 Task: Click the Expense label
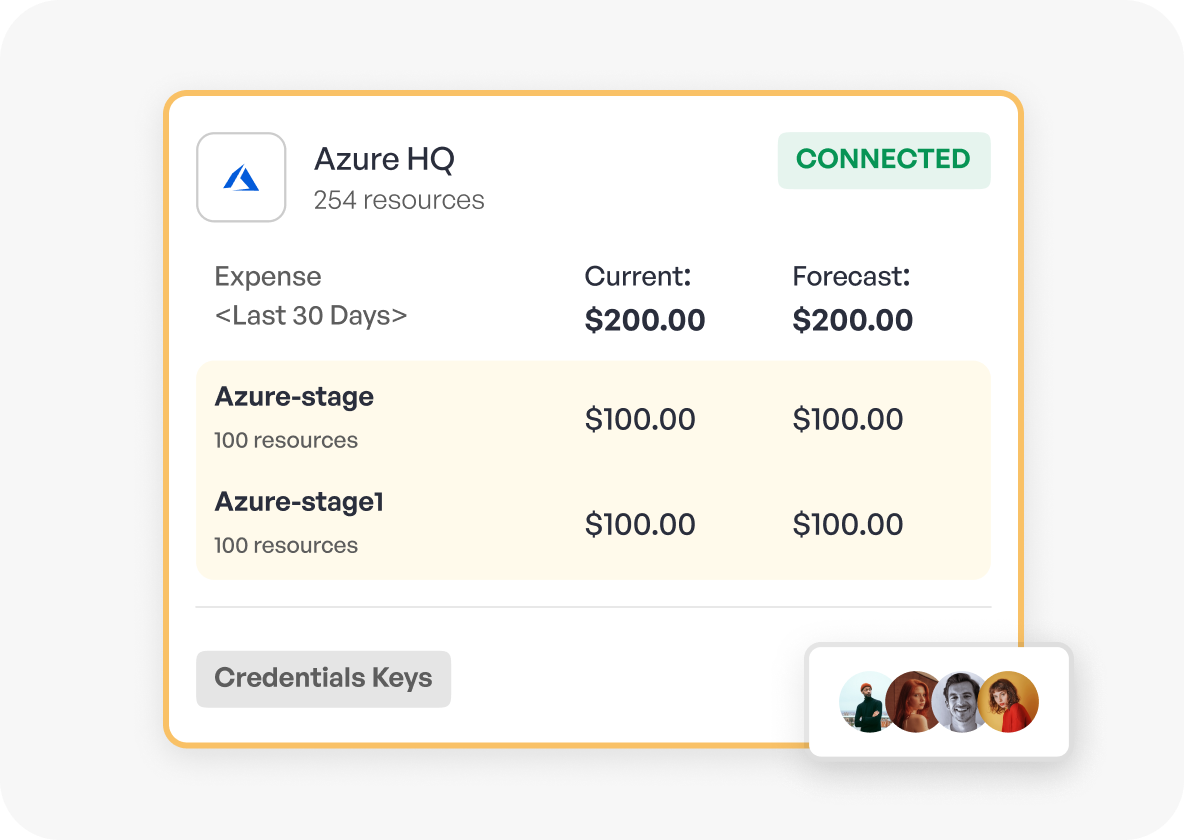[x=268, y=277]
